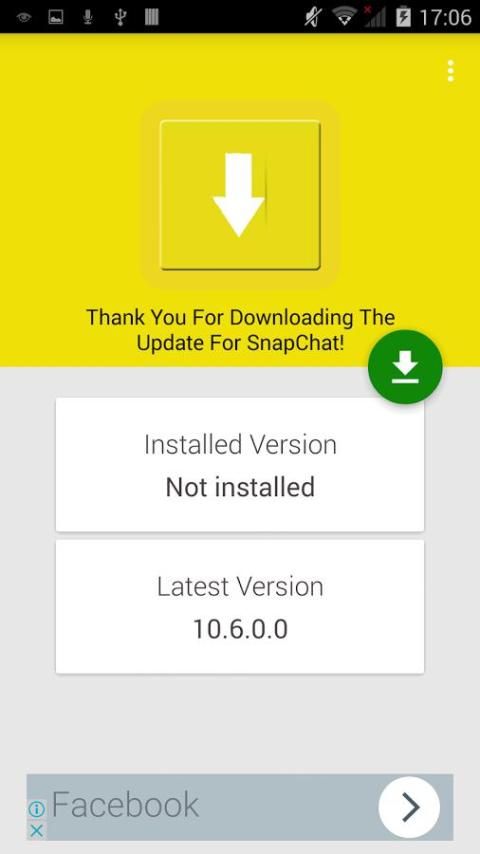
Task: Tap the battery charging icon
Action: [403, 17]
